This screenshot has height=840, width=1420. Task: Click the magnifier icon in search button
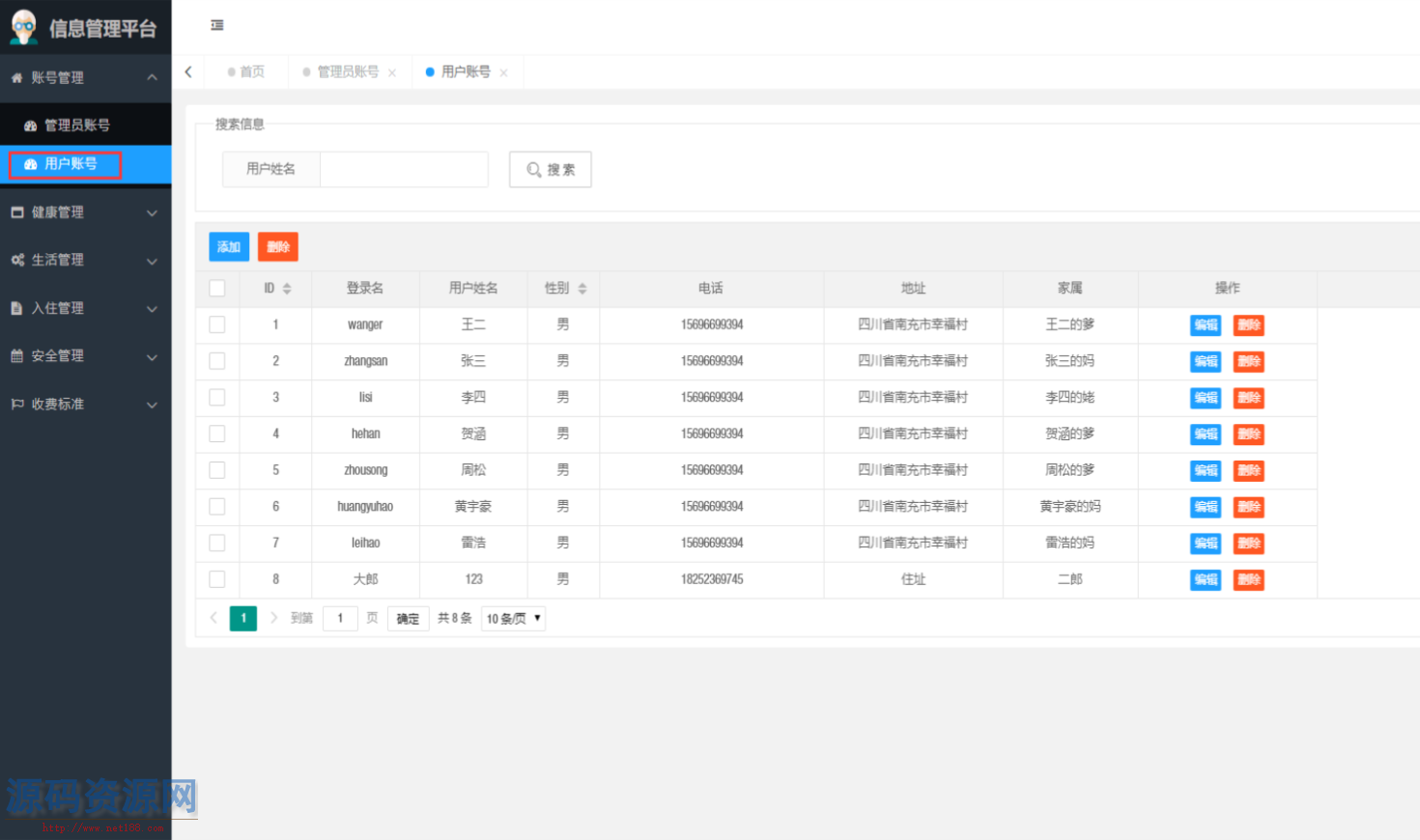(533, 170)
